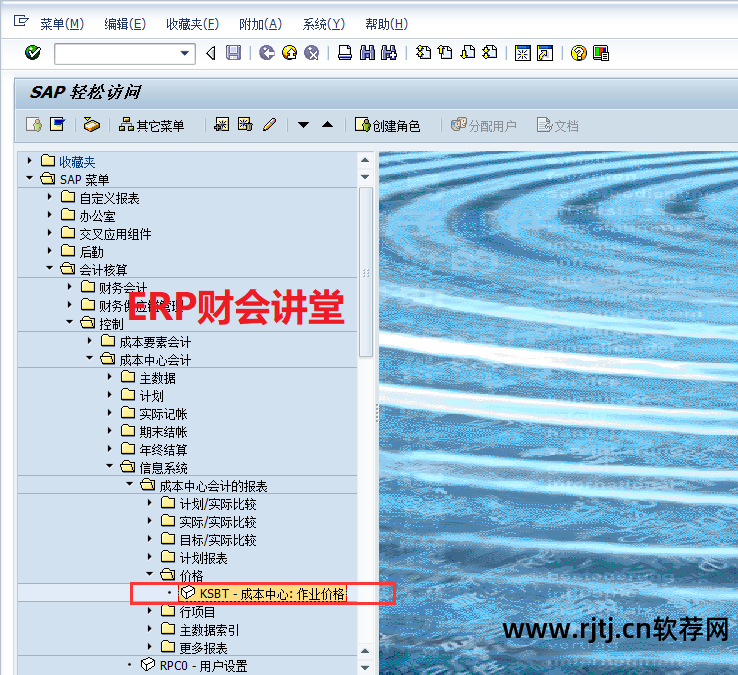738x675 pixels.
Task: Click the Find binoculars icon
Action: pyautogui.click(x=367, y=53)
